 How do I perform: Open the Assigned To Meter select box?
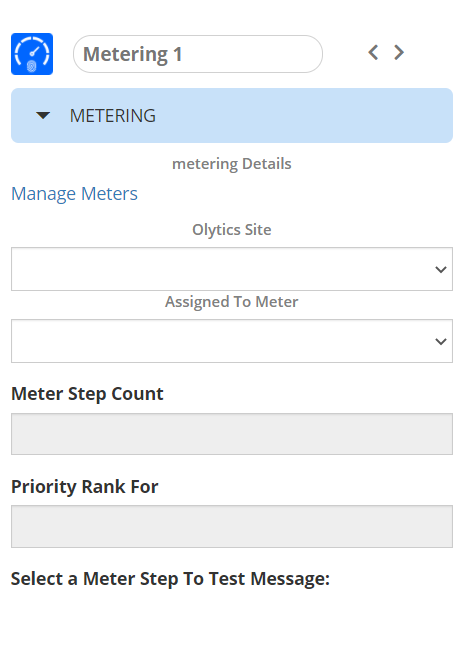coord(232,341)
